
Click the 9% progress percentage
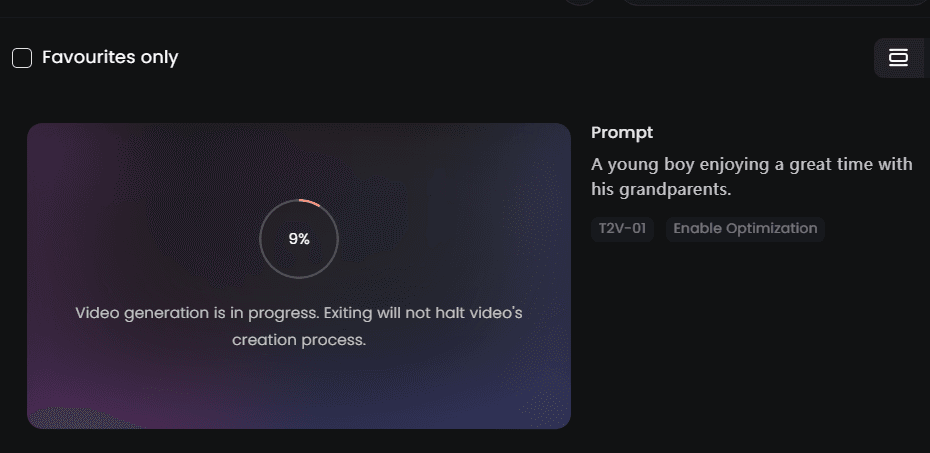pos(299,239)
